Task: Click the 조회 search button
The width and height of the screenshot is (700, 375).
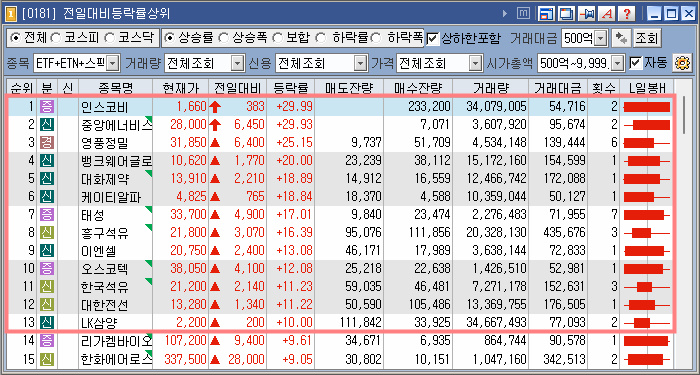Action: (647, 38)
